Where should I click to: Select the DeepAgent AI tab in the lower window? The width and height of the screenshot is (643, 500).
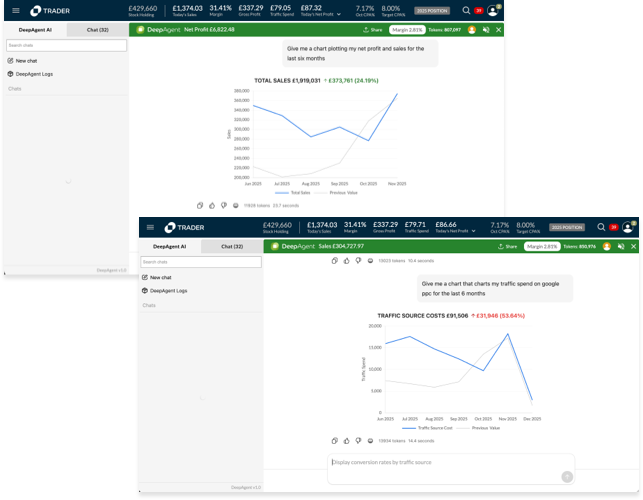point(169,246)
